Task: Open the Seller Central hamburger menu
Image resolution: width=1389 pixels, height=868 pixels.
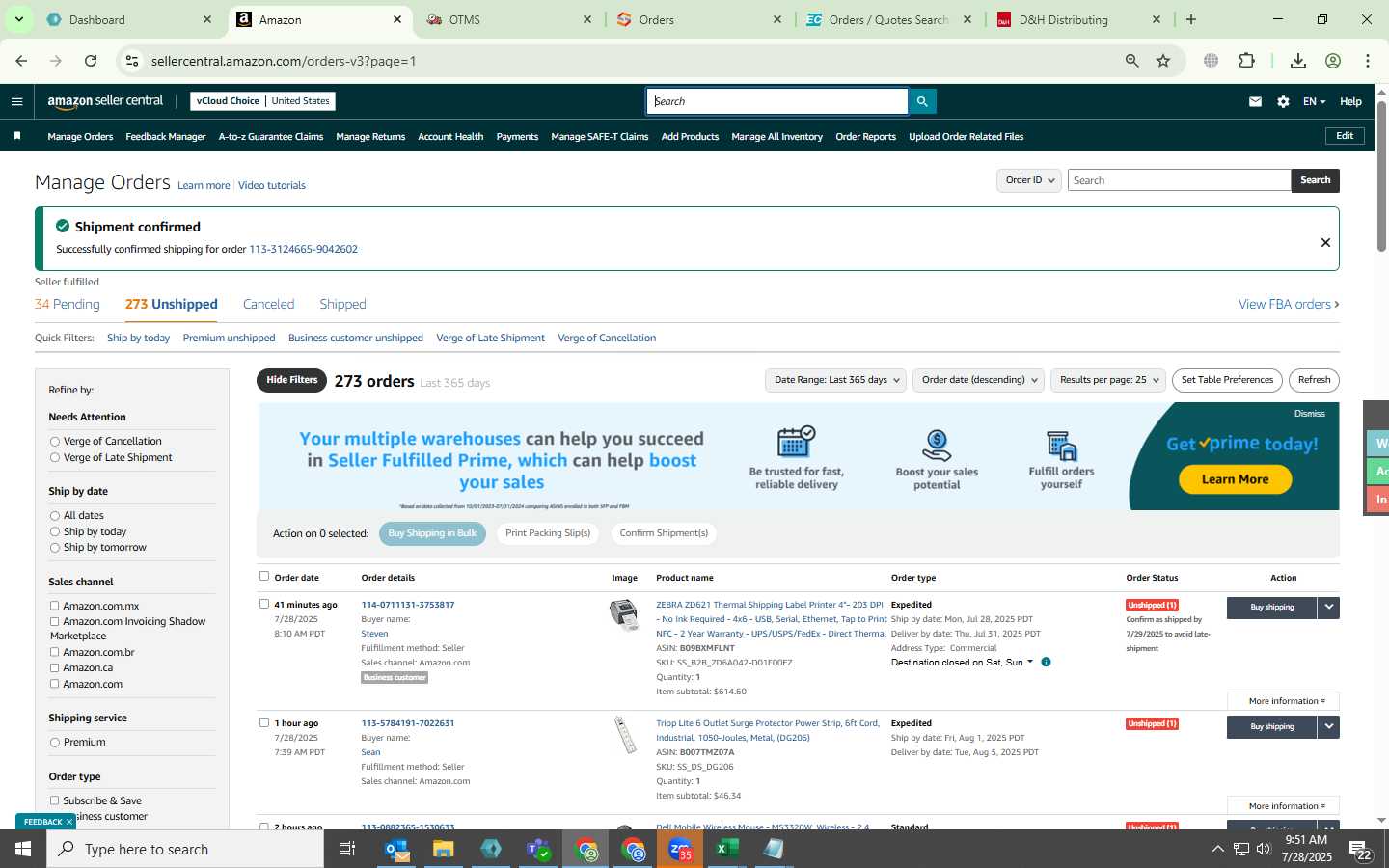Action: click(16, 101)
